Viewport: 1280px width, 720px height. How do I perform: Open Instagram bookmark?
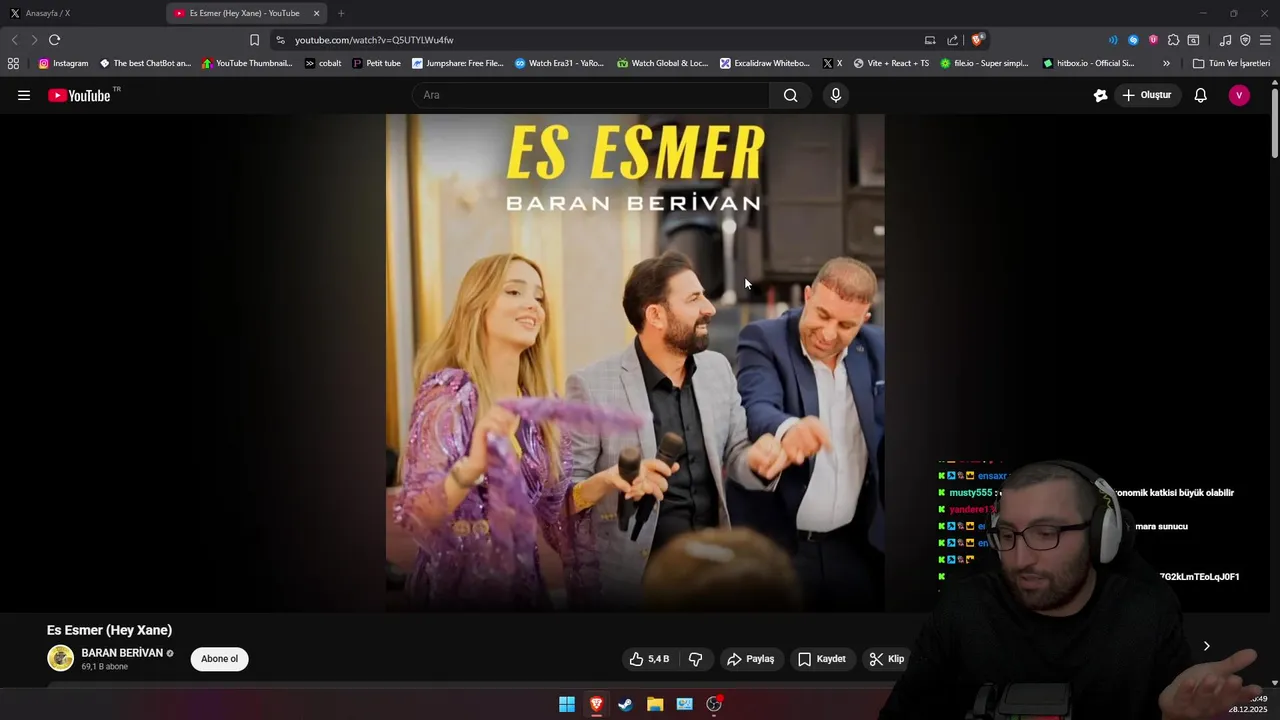63,63
